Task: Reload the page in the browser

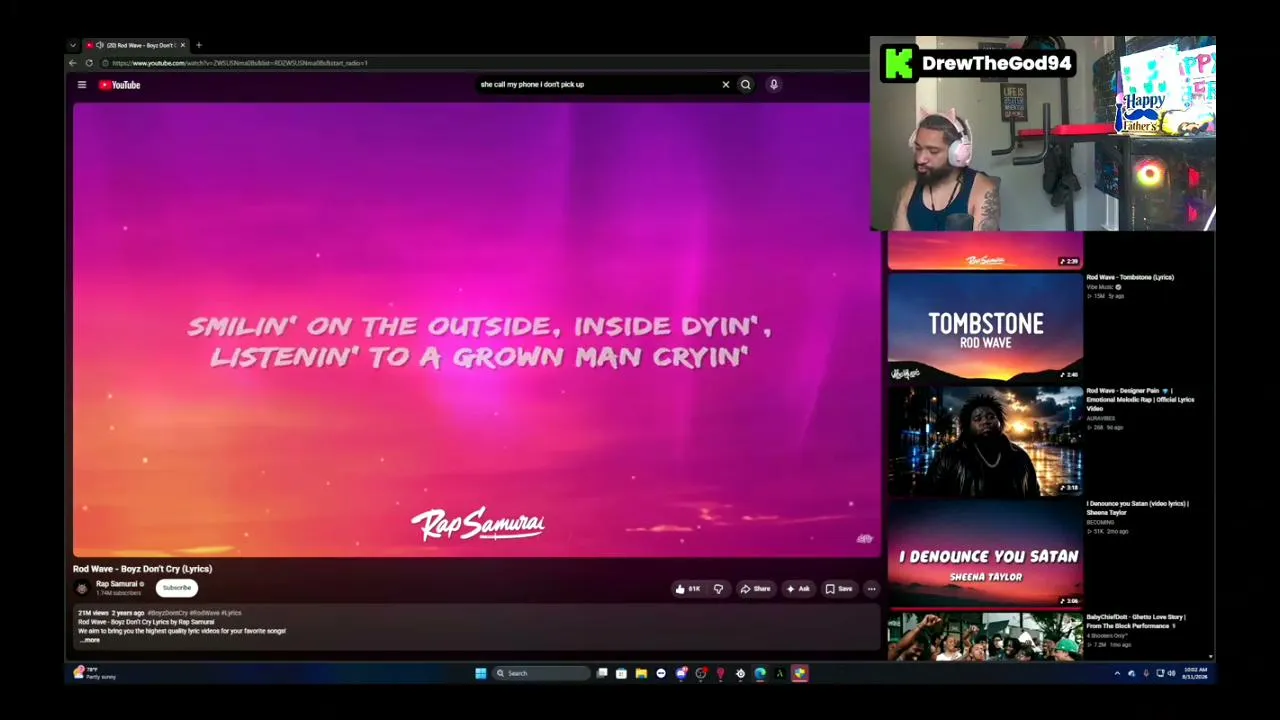Action: coord(89,63)
